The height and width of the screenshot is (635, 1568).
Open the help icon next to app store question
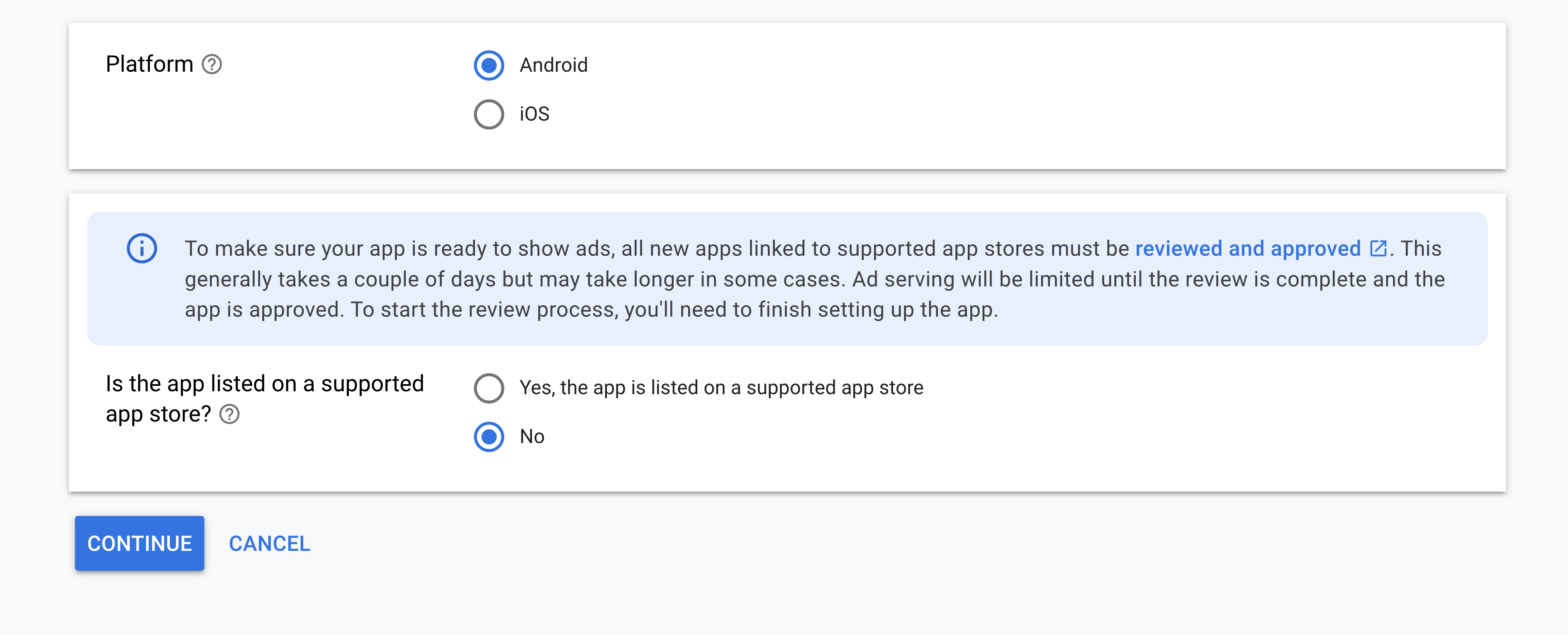(x=229, y=414)
